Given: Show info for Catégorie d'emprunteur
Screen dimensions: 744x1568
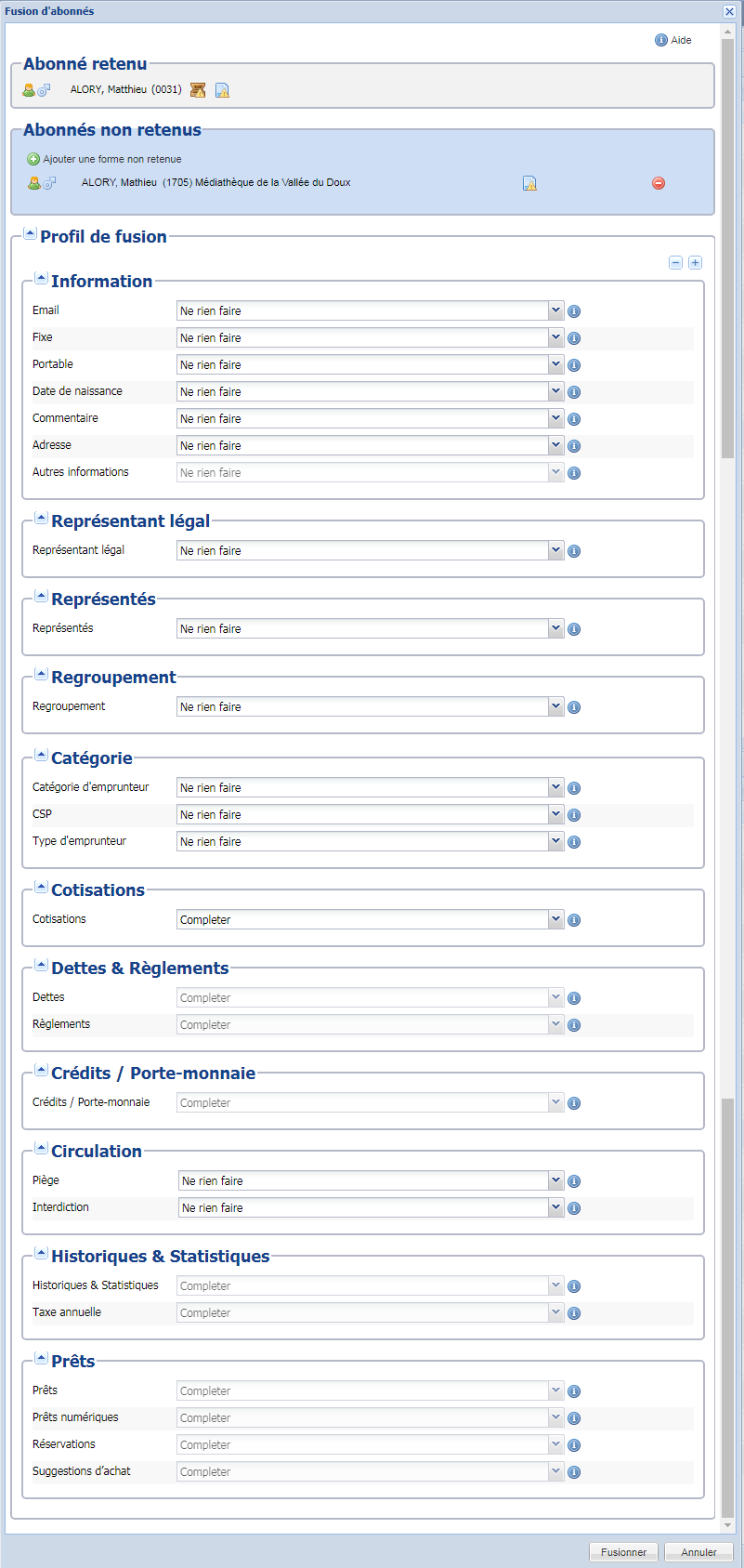Looking at the screenshot, I should tap(574, 788).
